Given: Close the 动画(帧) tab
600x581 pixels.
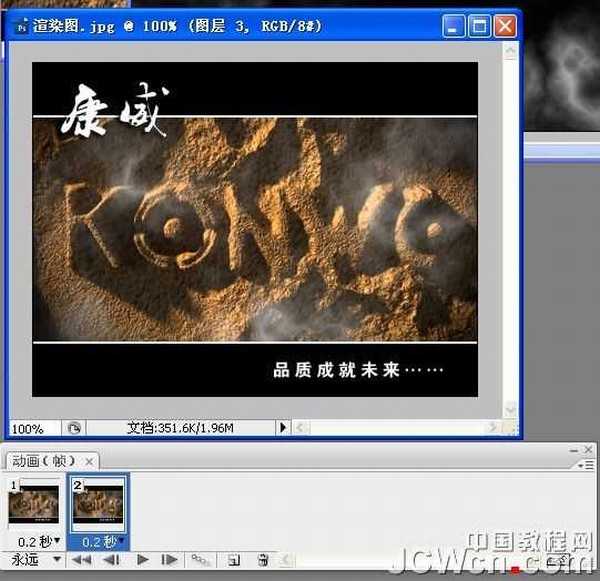Looking at the screenshot, I should [88, 461].
